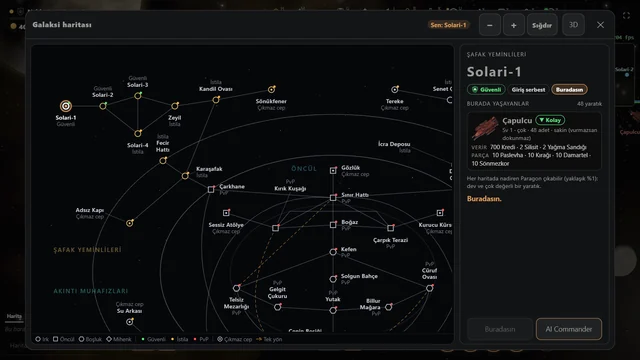Select the Cüruf Ovası node
This screenshot has height=360, width=640.
coord(429,288)
